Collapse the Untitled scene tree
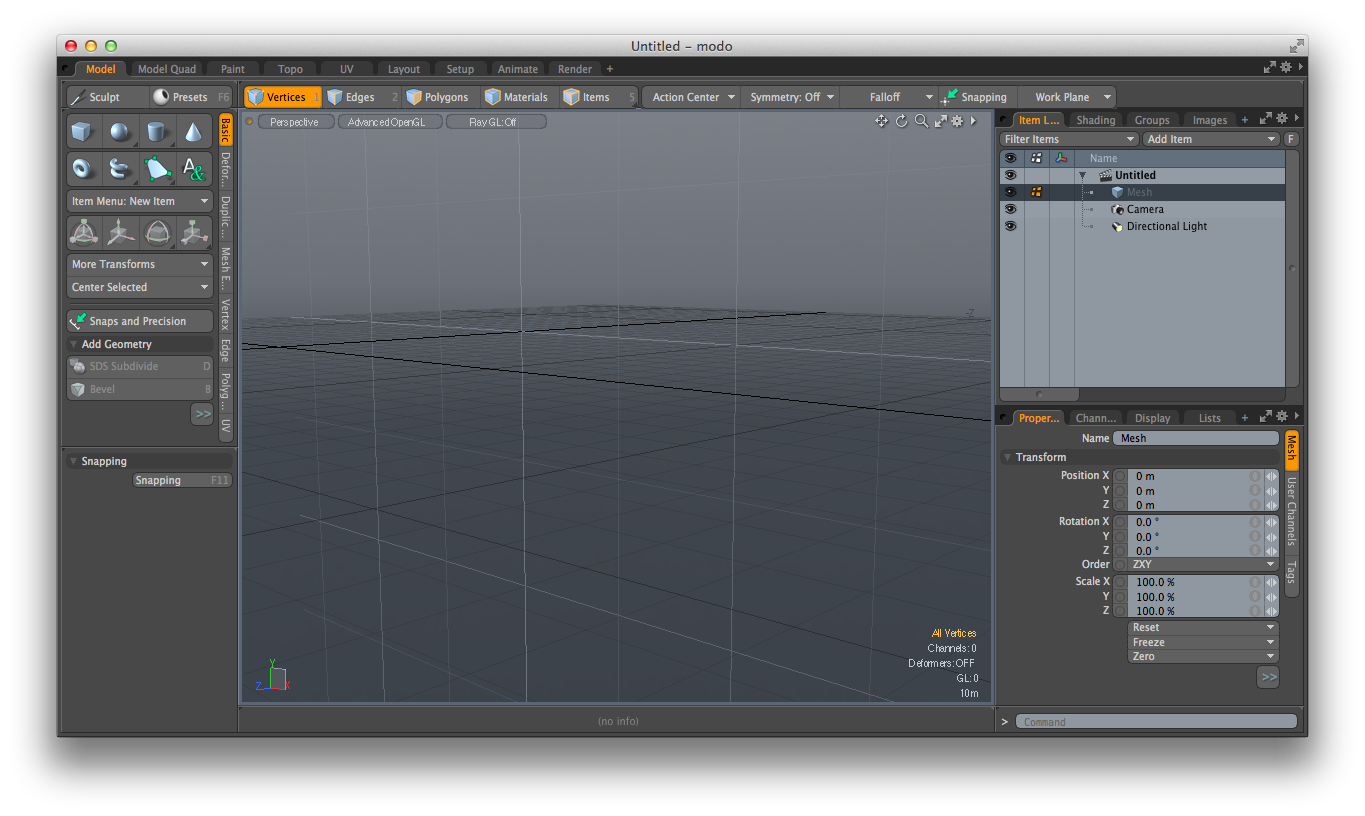This screenshot has height=816, width=1365. (1082, 175)
